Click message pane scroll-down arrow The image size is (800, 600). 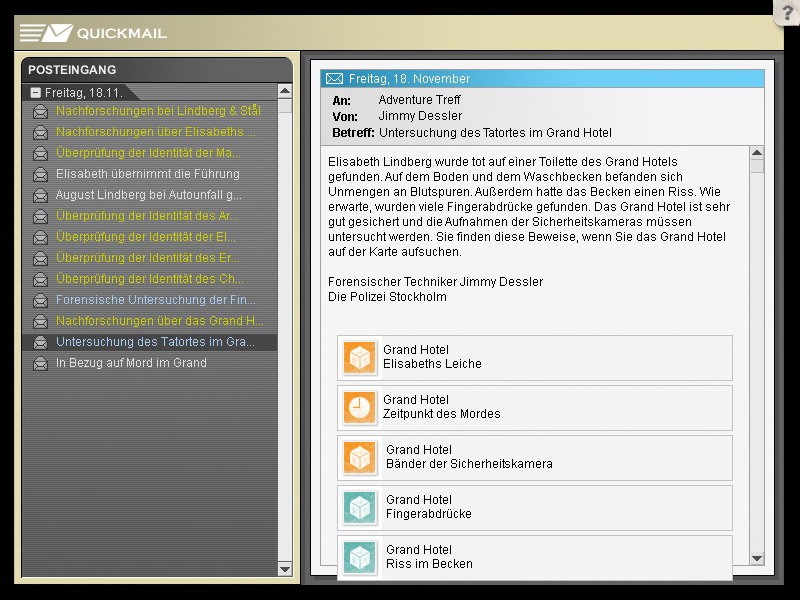pyautogui.click(x=756, y=559)
